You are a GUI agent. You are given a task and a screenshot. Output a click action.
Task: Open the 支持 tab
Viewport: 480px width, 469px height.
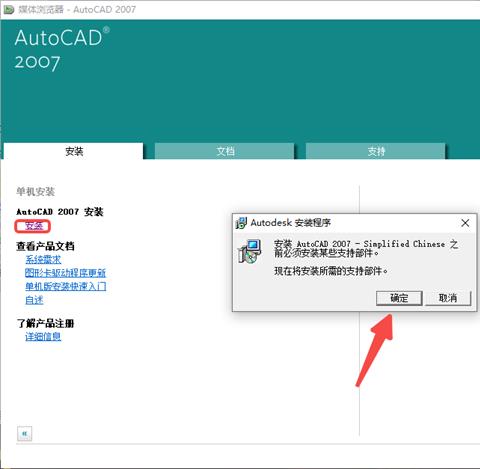[x=376, y=151]
